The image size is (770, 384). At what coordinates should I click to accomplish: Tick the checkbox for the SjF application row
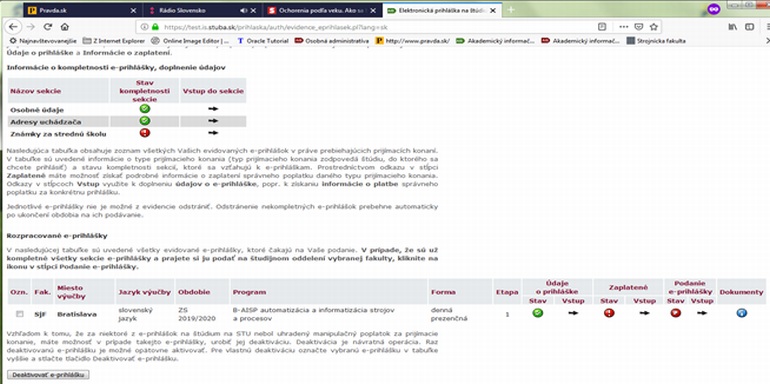coord(20,314)
